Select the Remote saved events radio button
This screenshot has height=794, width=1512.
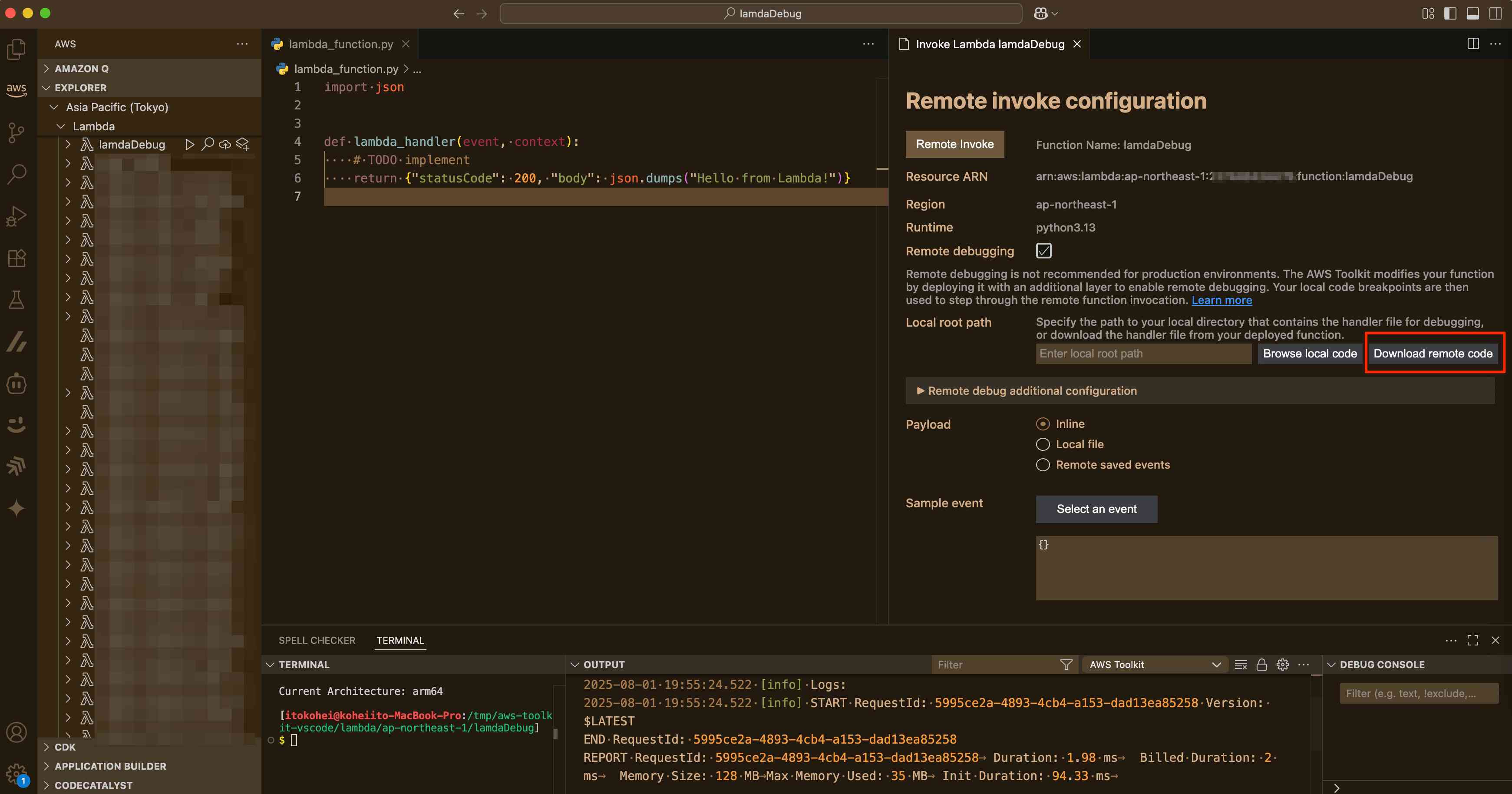(1043, 465)
